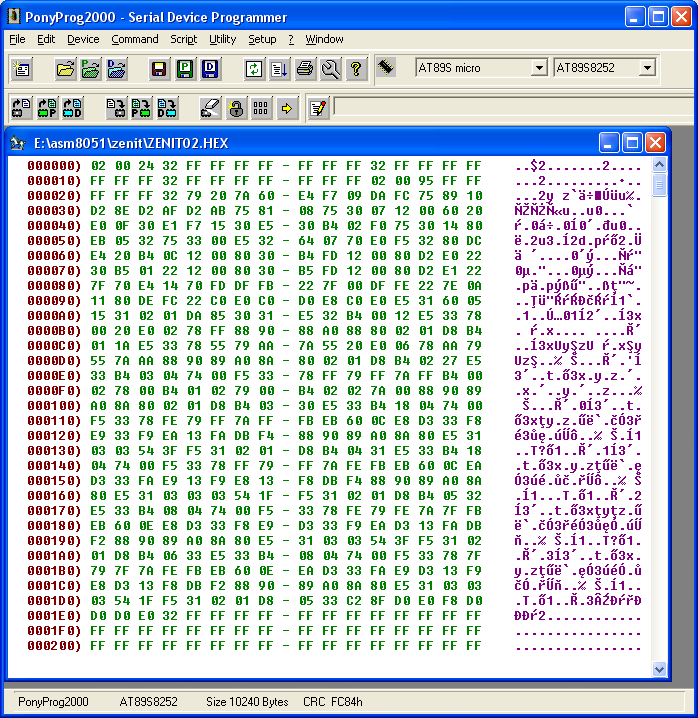
Task: Open the Window menu
Action: (x=324, y=39)
